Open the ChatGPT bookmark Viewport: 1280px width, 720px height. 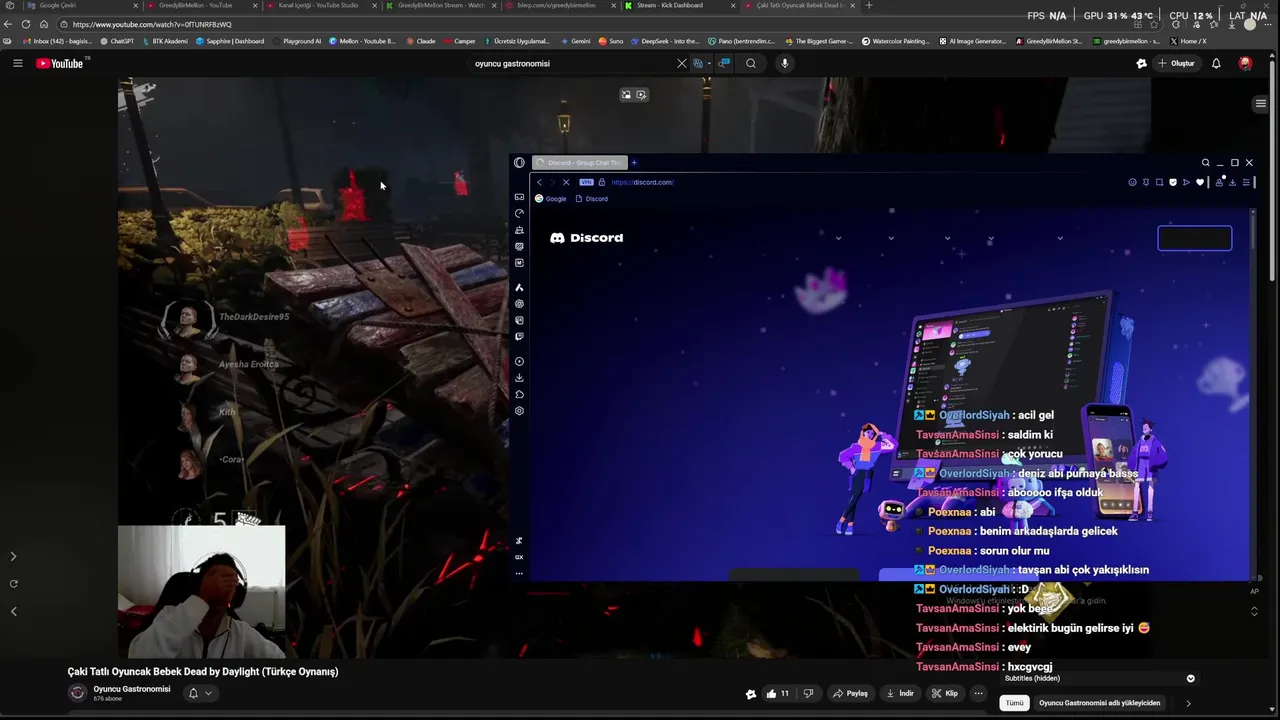[117, 41]
